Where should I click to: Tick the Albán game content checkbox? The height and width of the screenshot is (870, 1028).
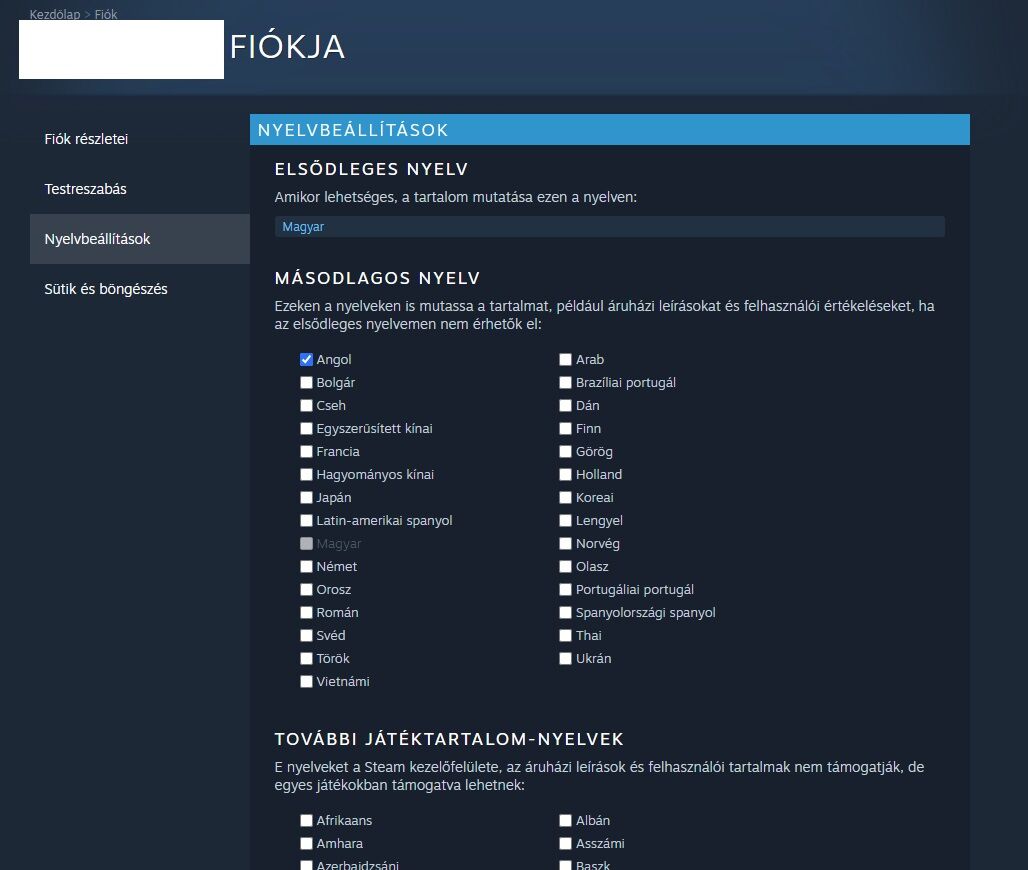[x=566, y=821]
